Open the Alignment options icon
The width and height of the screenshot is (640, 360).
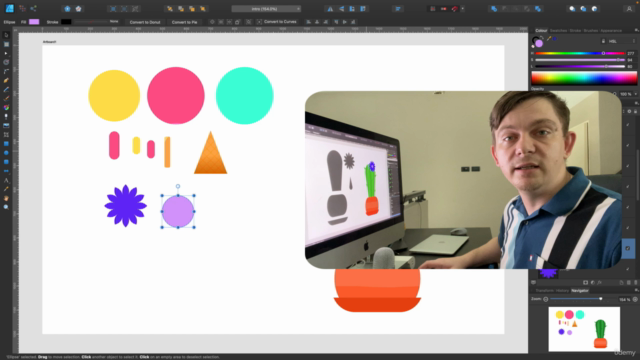point(398,9)
